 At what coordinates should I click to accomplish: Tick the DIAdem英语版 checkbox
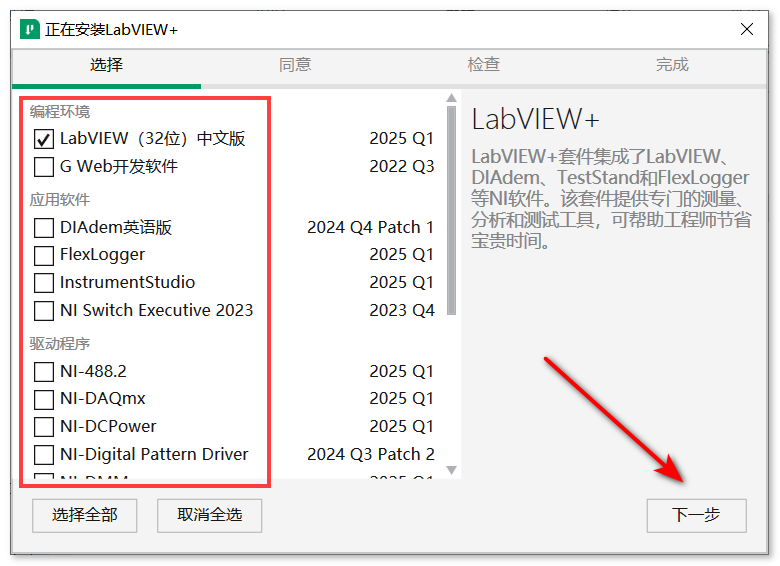[44, 228]
